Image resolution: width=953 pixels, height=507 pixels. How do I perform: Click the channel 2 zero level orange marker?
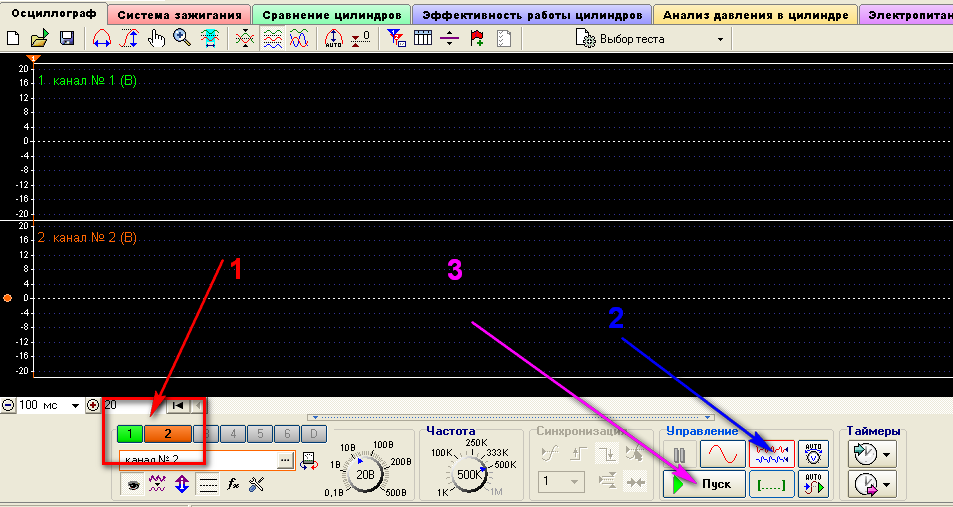point(7,298)
